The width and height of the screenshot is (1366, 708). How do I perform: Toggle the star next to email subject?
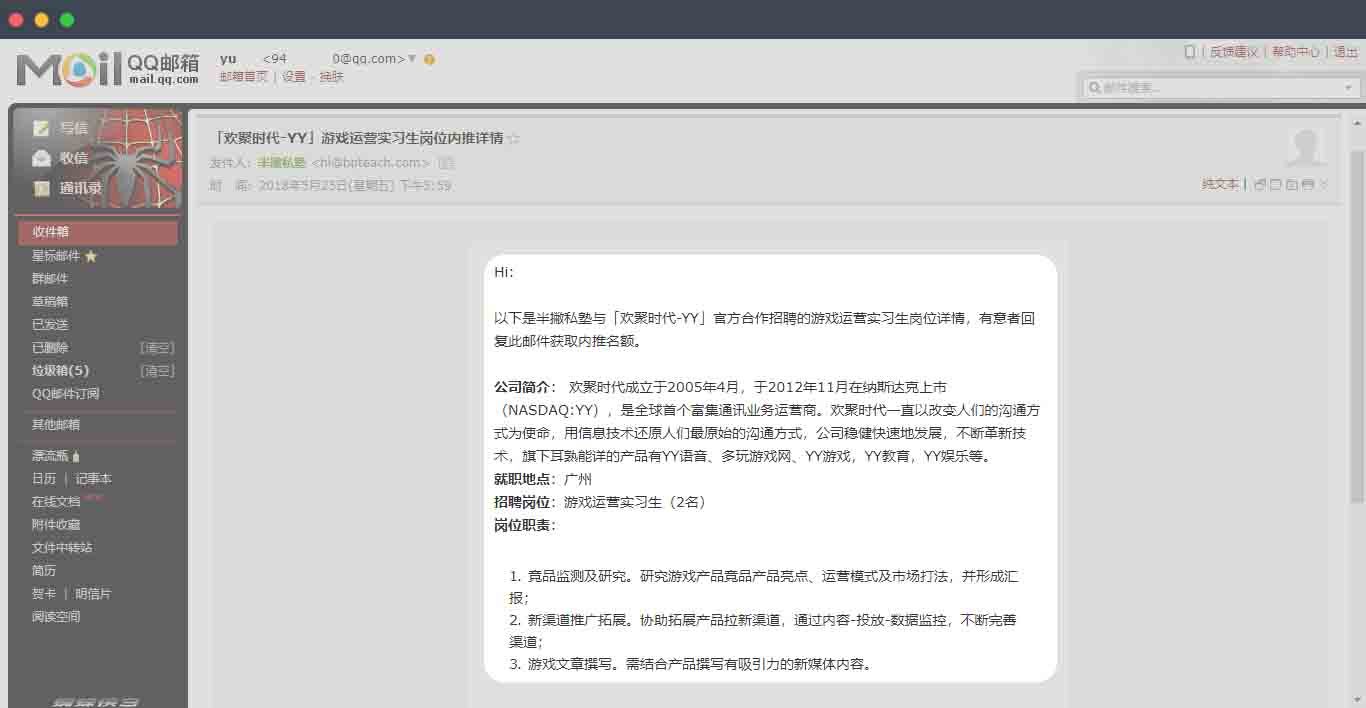click(x=514, y=139)
